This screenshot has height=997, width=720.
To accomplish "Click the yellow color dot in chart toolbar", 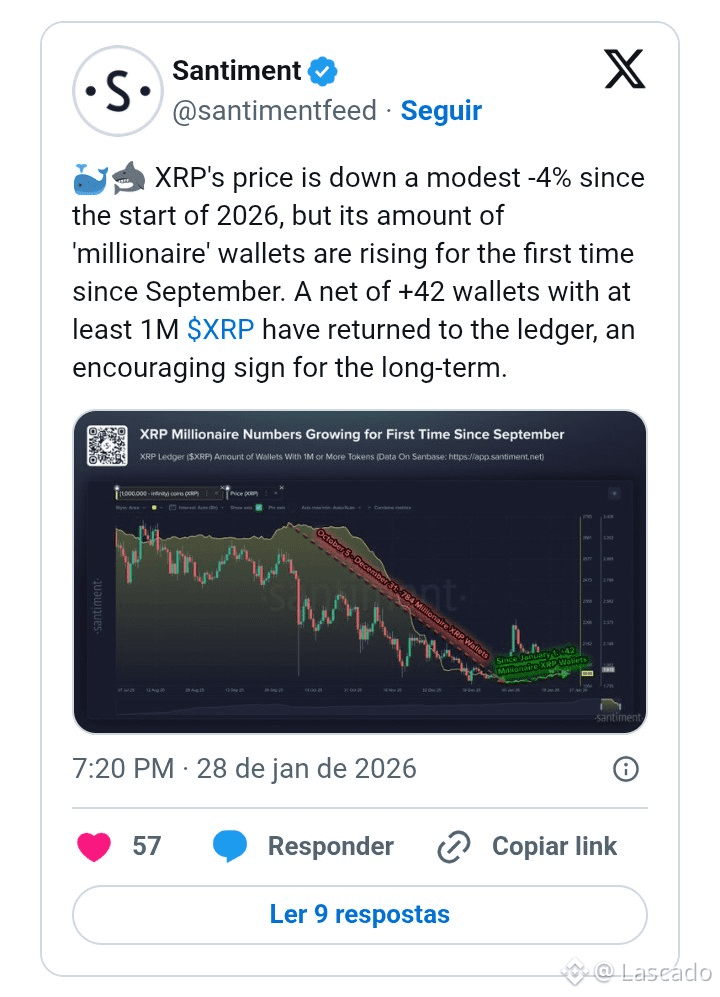I will pos(155,508).
